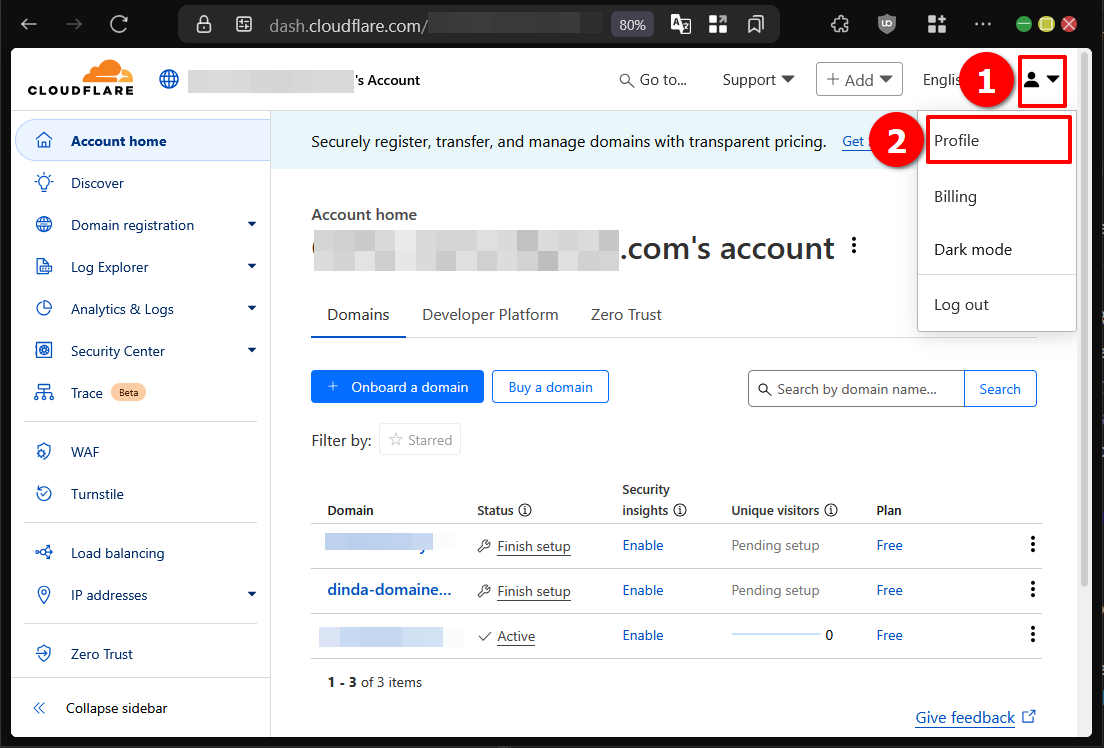Click the 80% zoom level indicator
The height and width of the screenshot is (748, 1104).
coord(632,25)
